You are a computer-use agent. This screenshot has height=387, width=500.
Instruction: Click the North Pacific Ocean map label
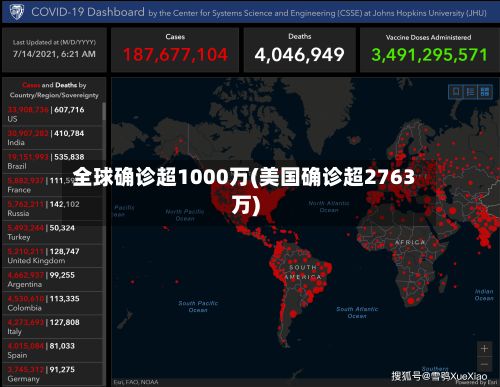tap(185, 215)
